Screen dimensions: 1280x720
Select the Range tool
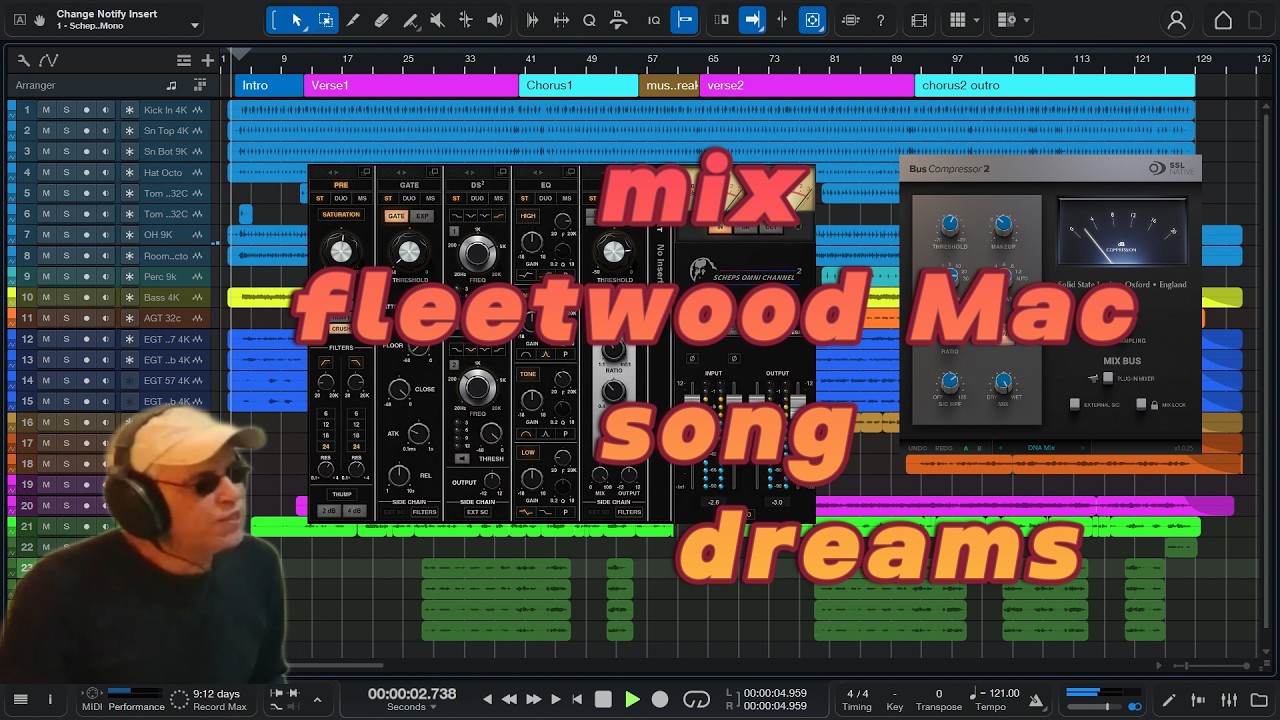(325, 20)
